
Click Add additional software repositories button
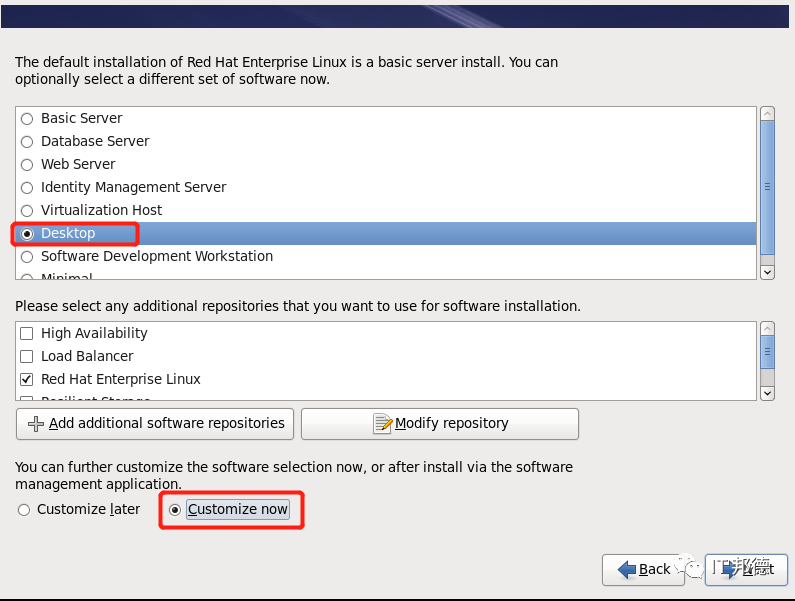[155, 424]
